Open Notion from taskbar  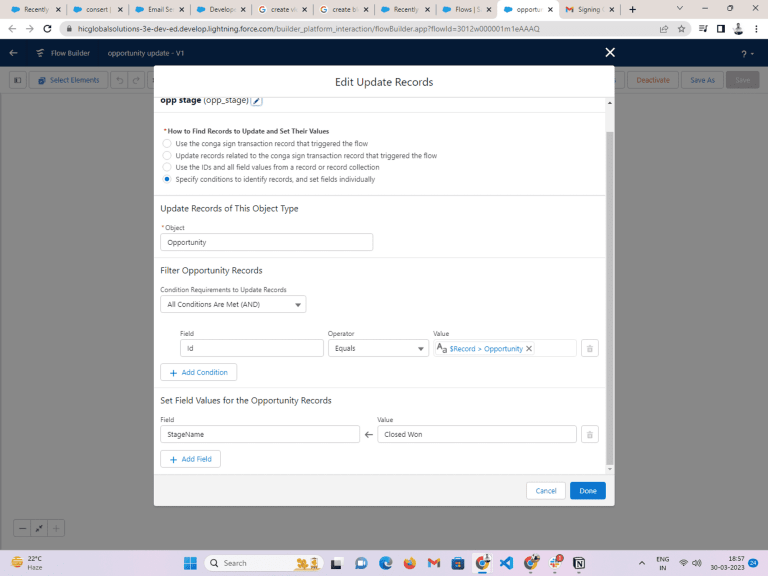pos(579,563)
